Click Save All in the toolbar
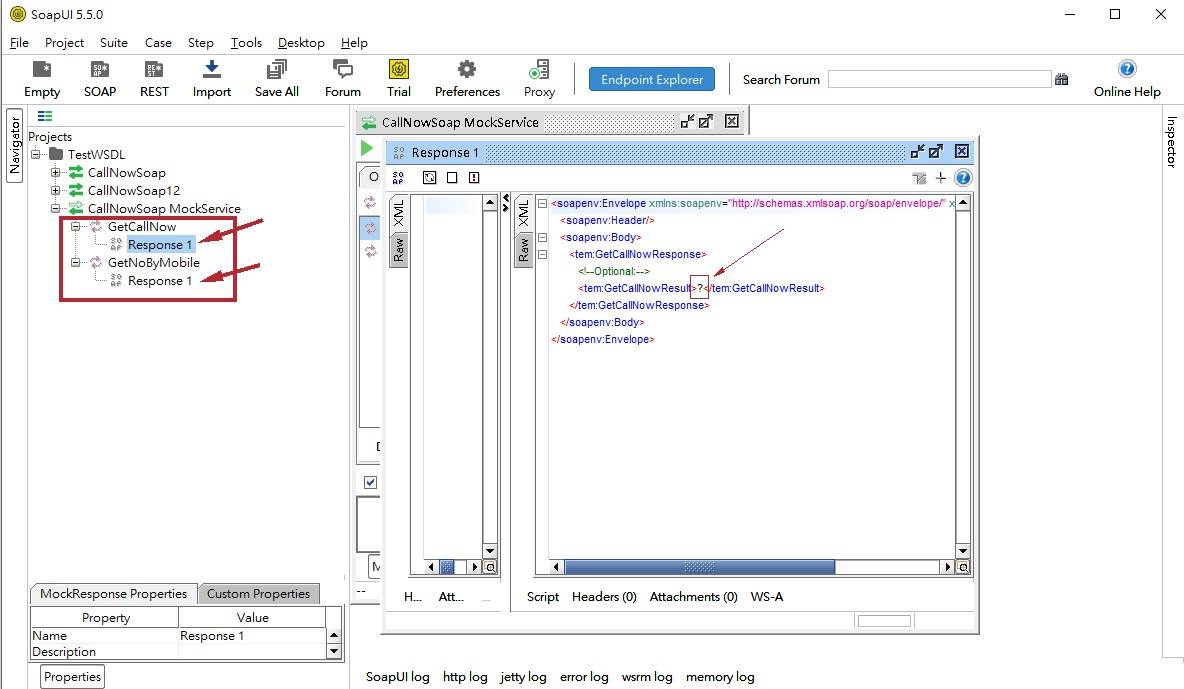Viewport: 1184px width, 689px height. (x=276, y=70)
